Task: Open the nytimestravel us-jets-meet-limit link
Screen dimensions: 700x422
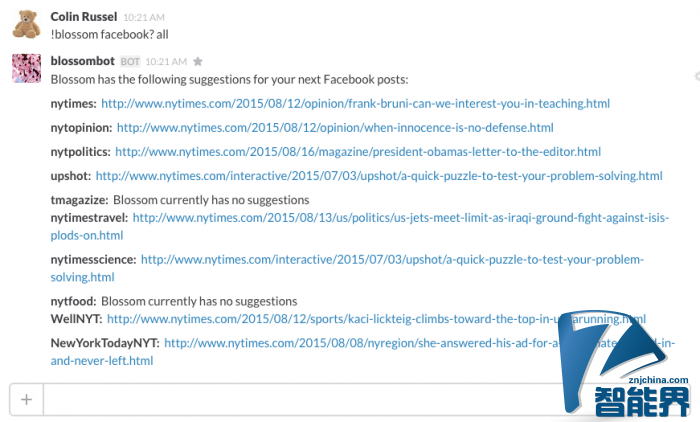Action: 400,218
